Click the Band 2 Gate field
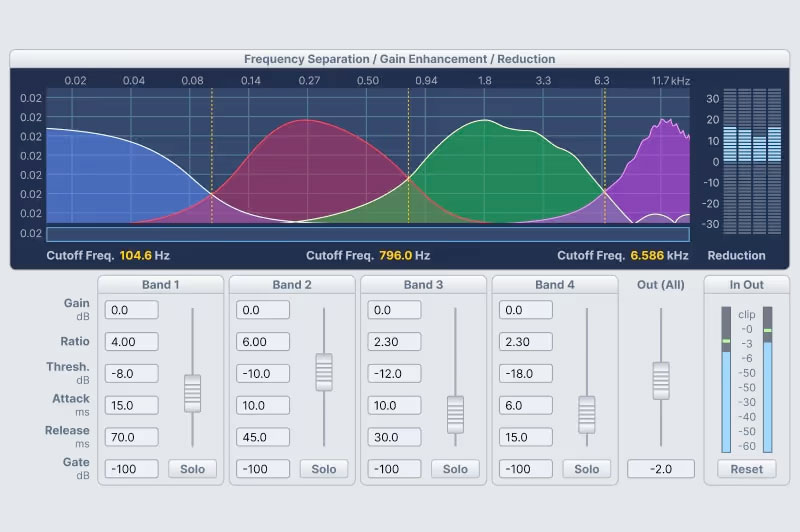This screenshot has height=532, width=800. pos(263,469)
